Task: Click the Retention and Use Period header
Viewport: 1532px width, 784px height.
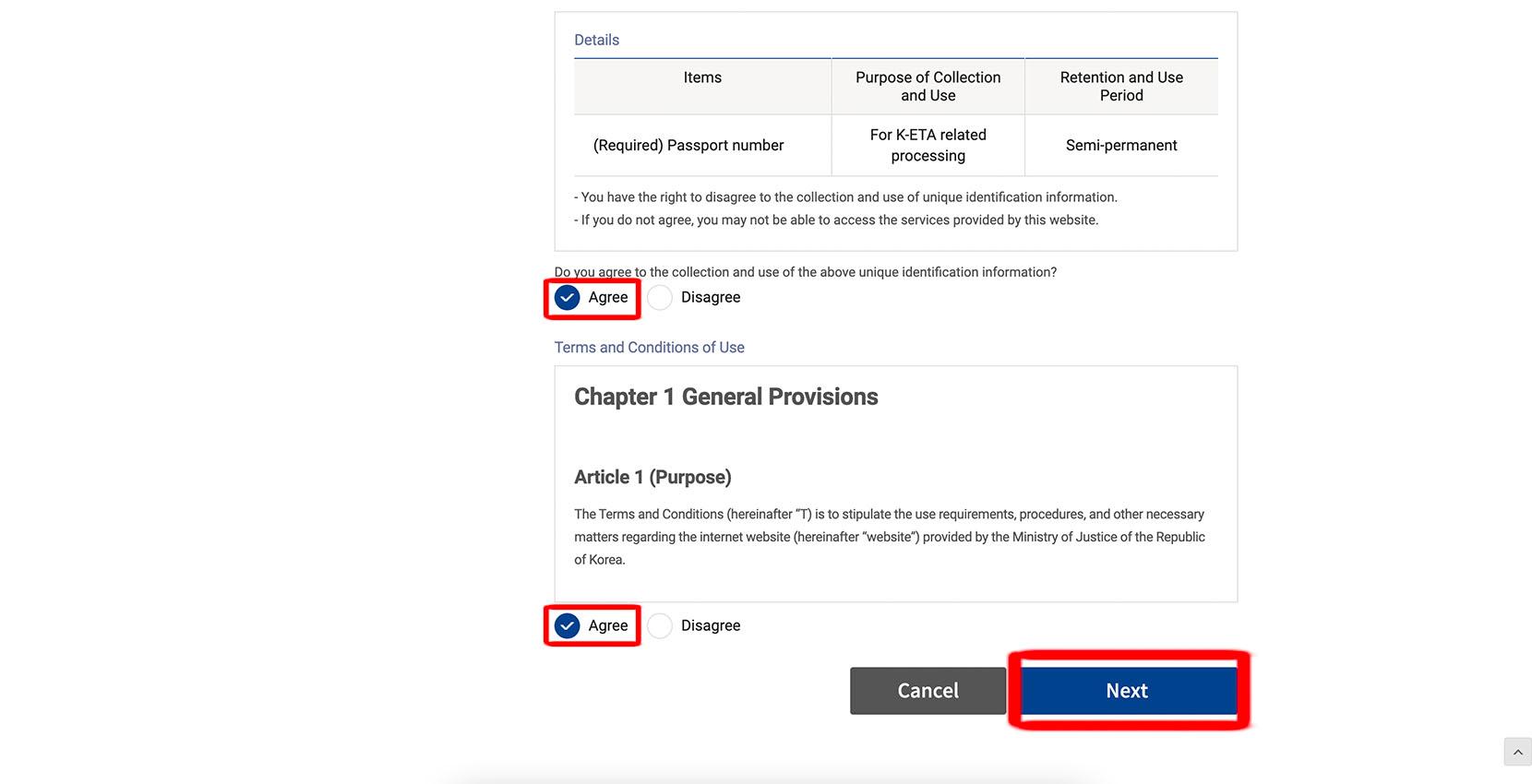Action: (x=1121, y=87)
